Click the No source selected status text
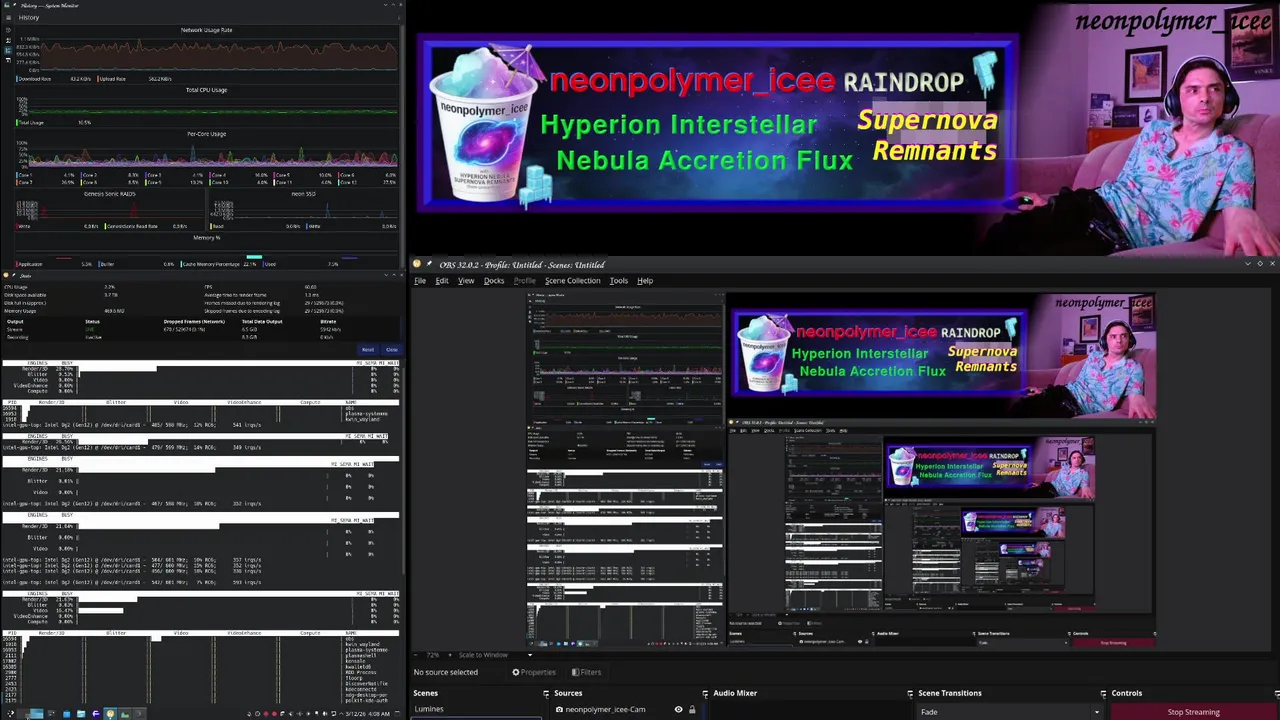The width and height of the screenshot is (1280, 720). 446,672
